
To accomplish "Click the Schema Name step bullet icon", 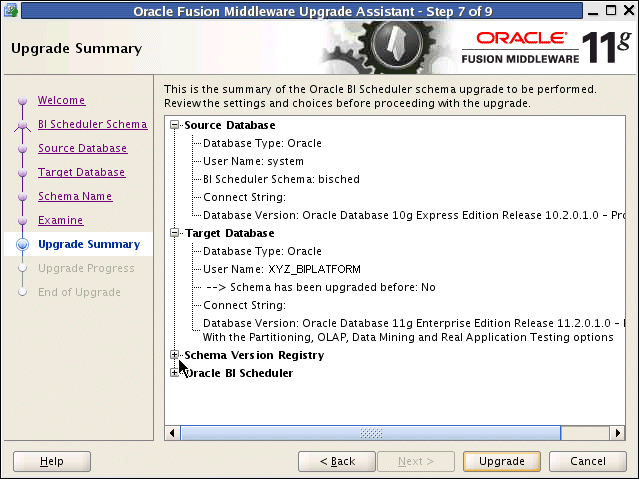I will tap(22, 196).
